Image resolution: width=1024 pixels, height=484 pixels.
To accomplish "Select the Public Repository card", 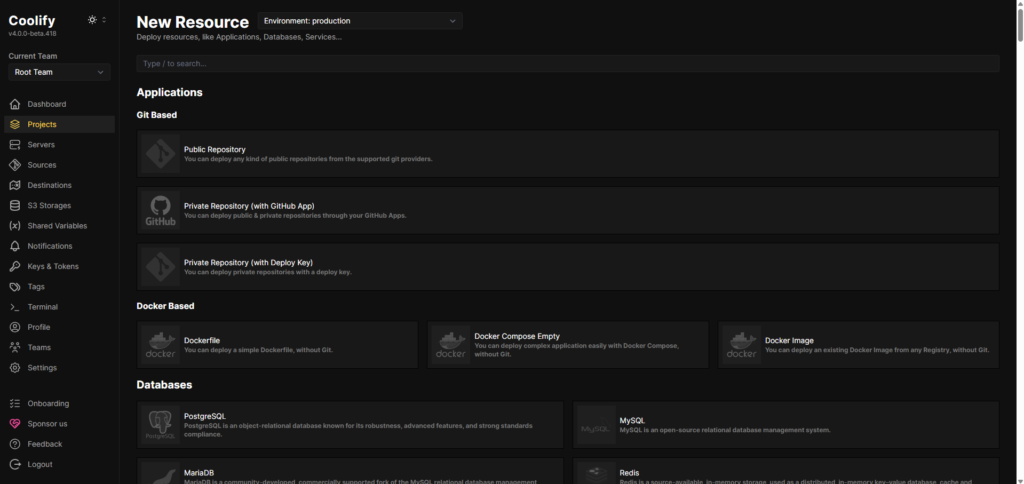I will (x=568, y=153).
